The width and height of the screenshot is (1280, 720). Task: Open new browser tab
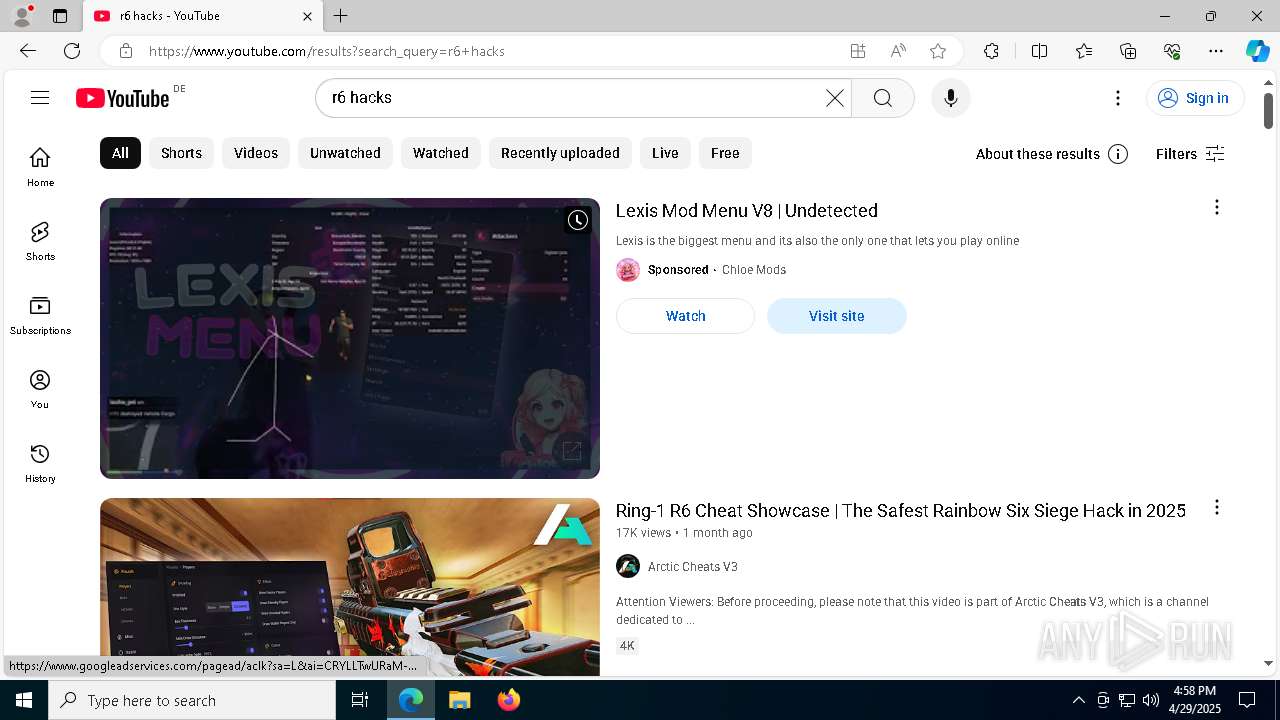click(341, 16)
